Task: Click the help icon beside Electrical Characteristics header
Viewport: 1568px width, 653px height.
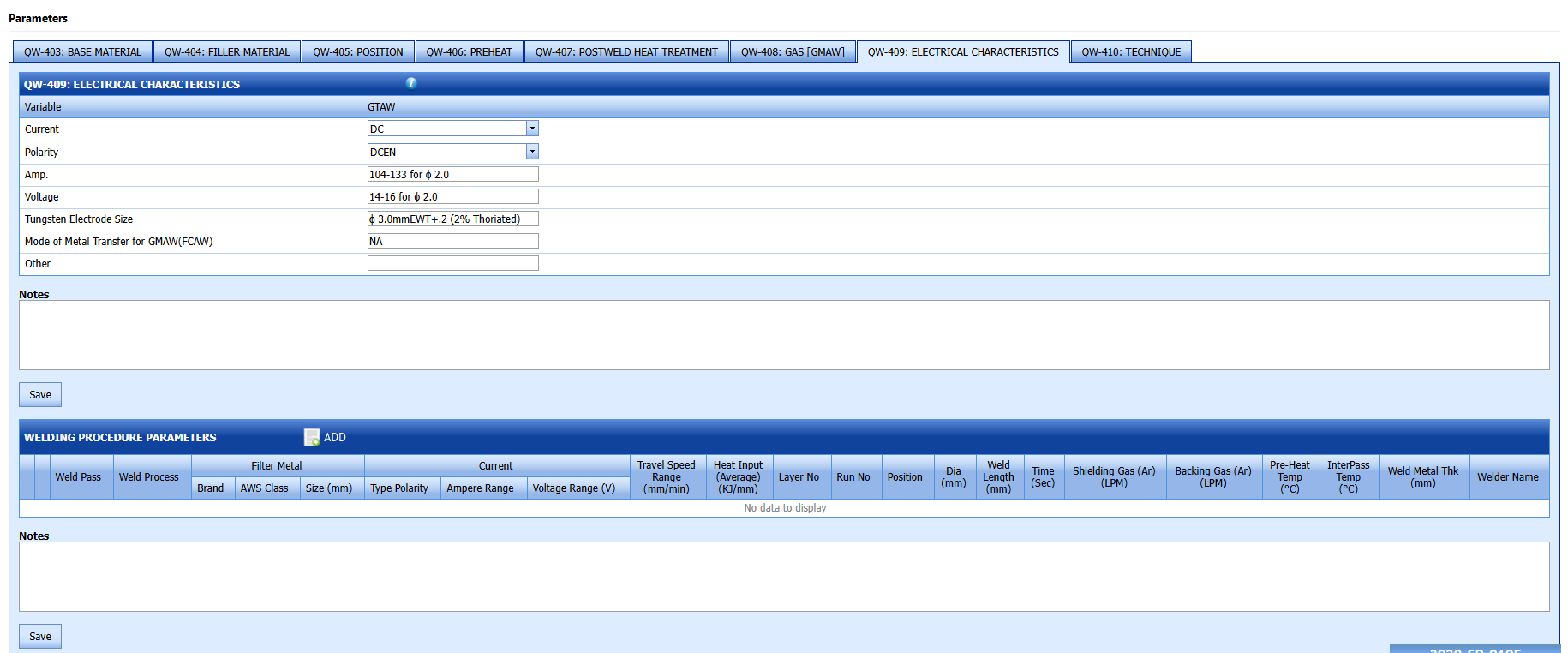Action: (411, 83)
